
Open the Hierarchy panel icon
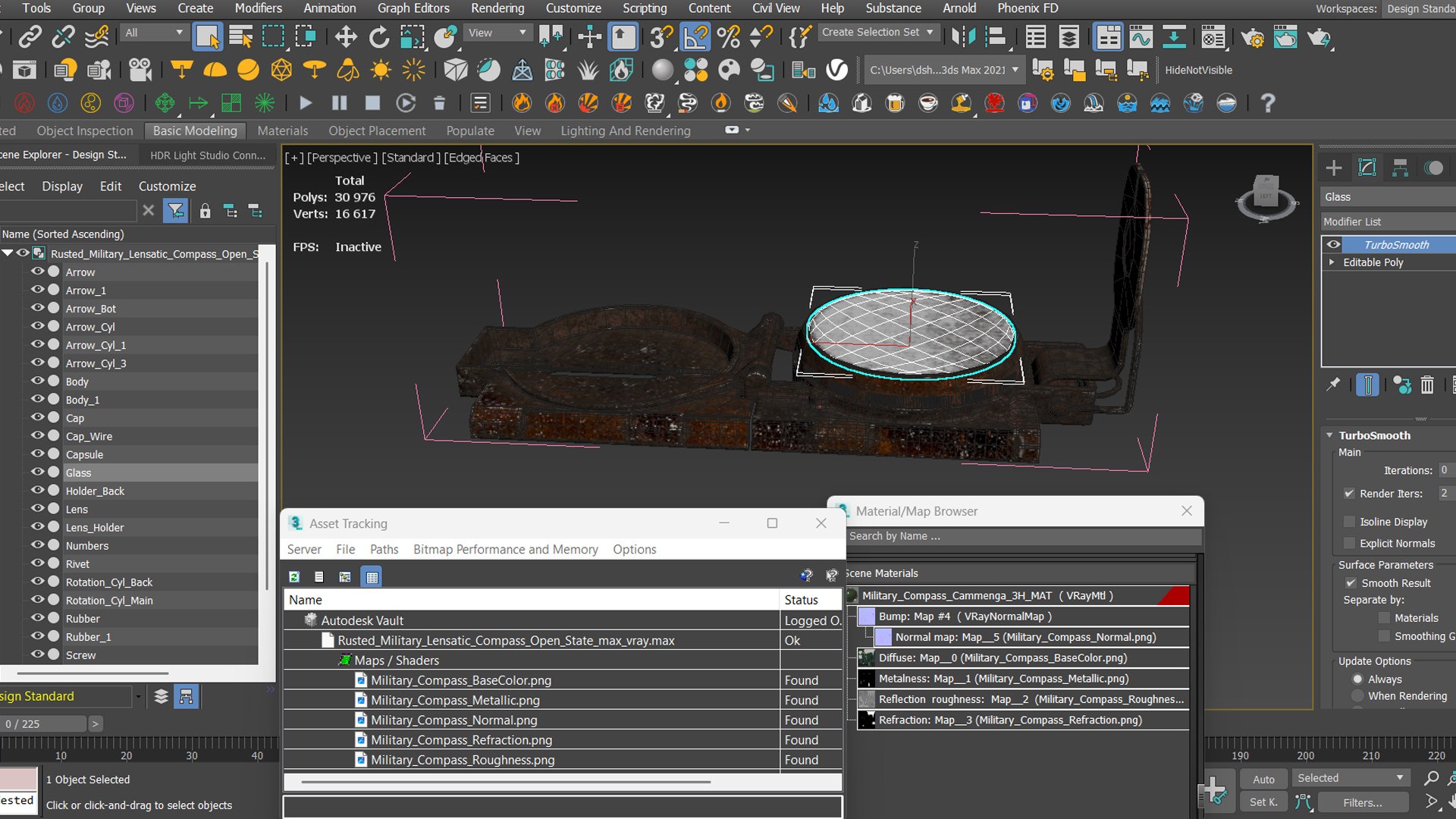[x=1401, y=168]
